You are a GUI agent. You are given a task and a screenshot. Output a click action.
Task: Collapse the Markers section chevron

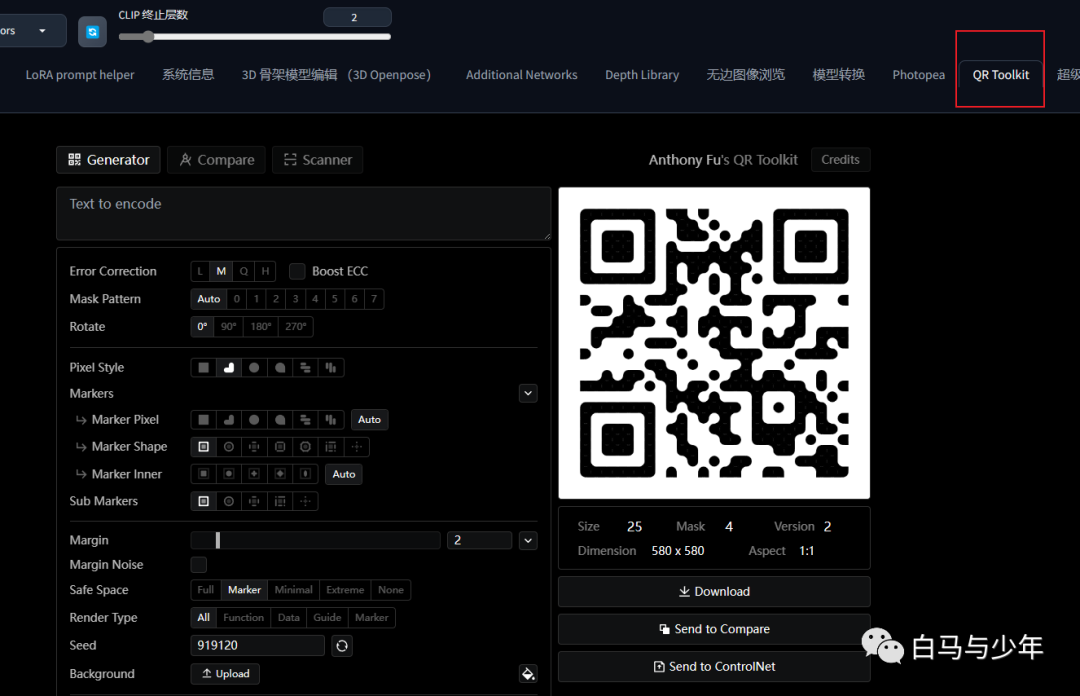[528, 394]
